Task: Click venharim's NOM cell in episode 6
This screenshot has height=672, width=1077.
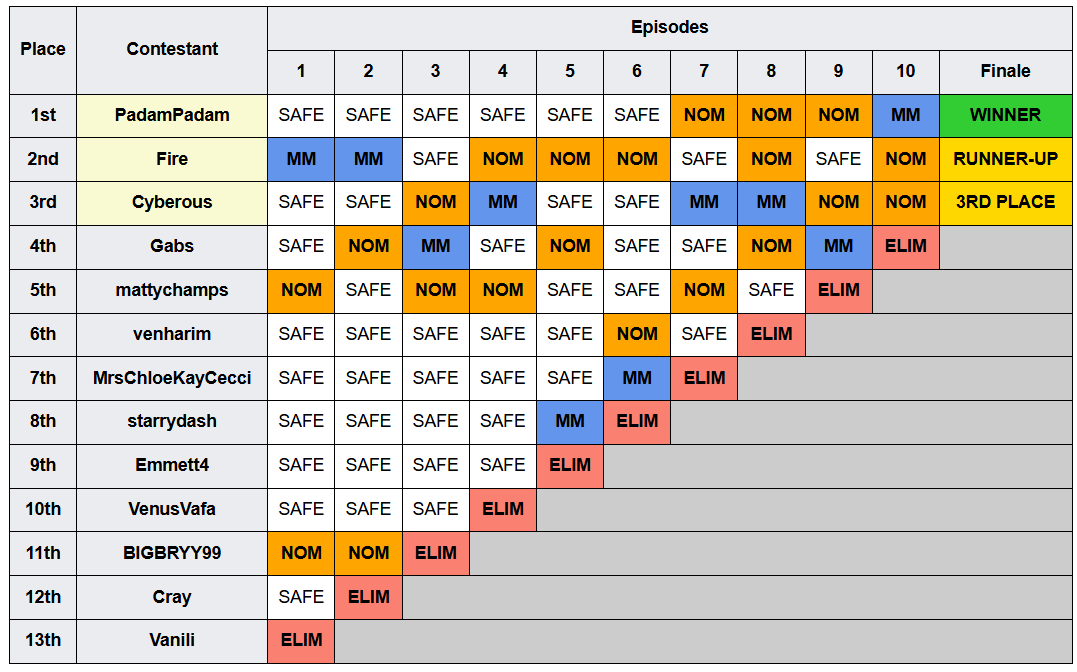Action: 637,334
